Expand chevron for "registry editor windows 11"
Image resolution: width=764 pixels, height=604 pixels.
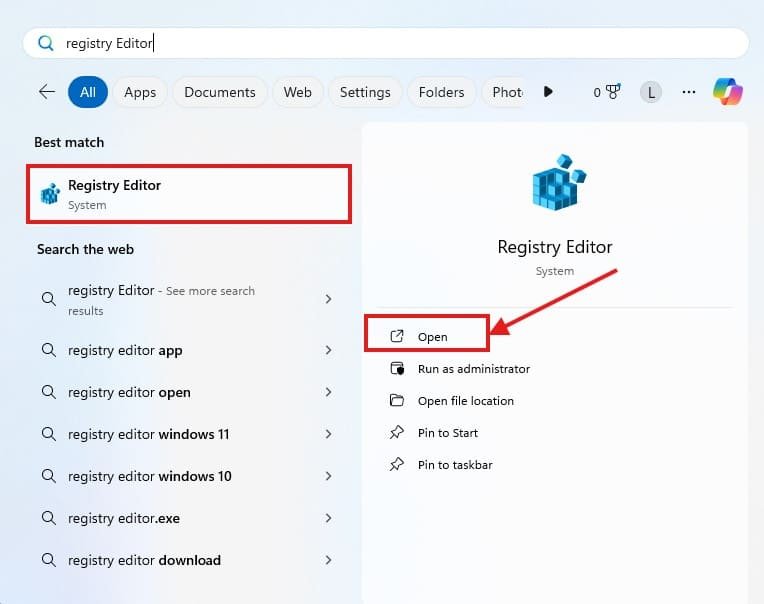(x=328, y=434)
